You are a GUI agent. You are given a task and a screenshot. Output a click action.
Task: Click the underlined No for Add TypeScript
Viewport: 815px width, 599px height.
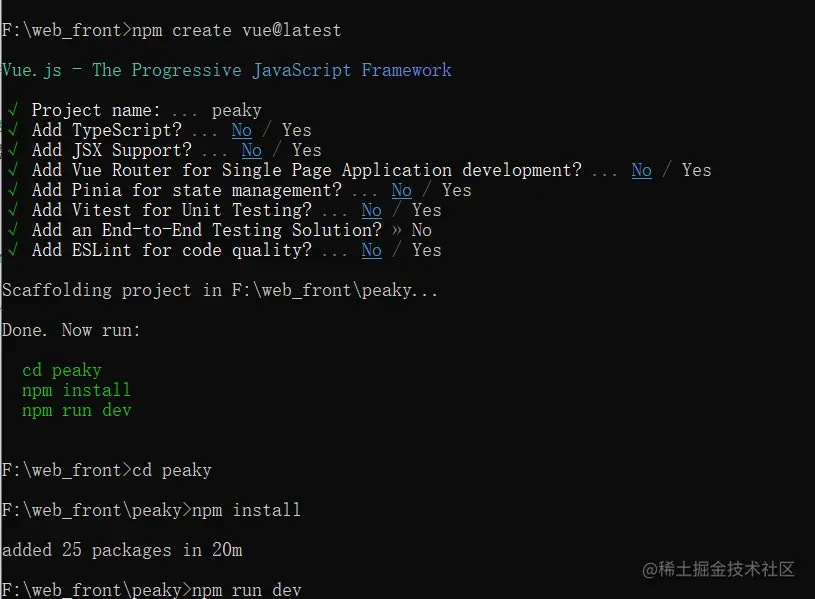(x=241, y=130)
